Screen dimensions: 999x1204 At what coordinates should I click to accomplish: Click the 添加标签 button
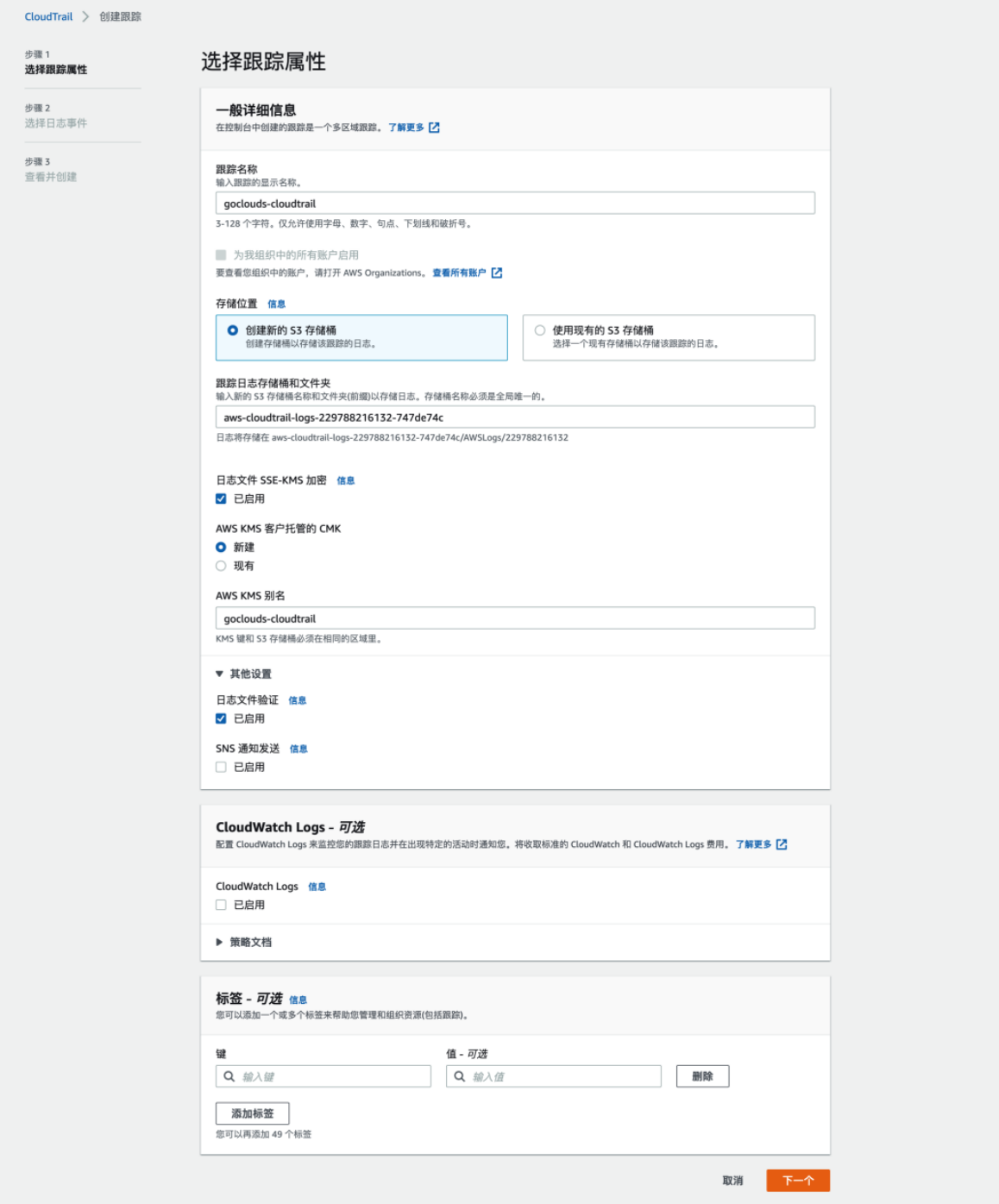253,1113
